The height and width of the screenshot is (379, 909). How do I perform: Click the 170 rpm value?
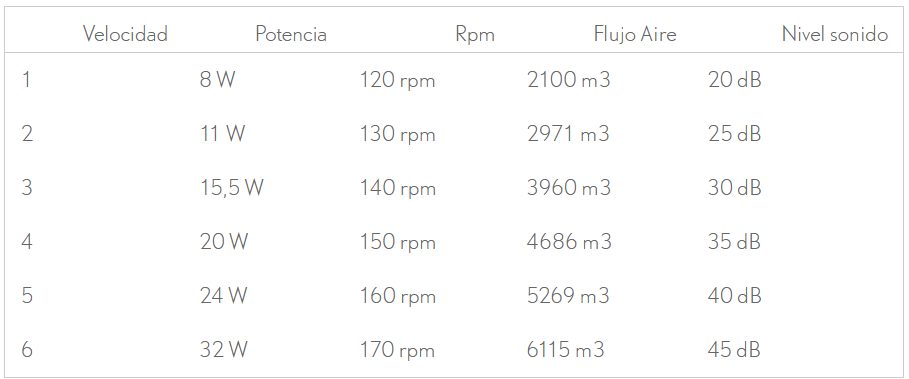(x=398, y=351)
